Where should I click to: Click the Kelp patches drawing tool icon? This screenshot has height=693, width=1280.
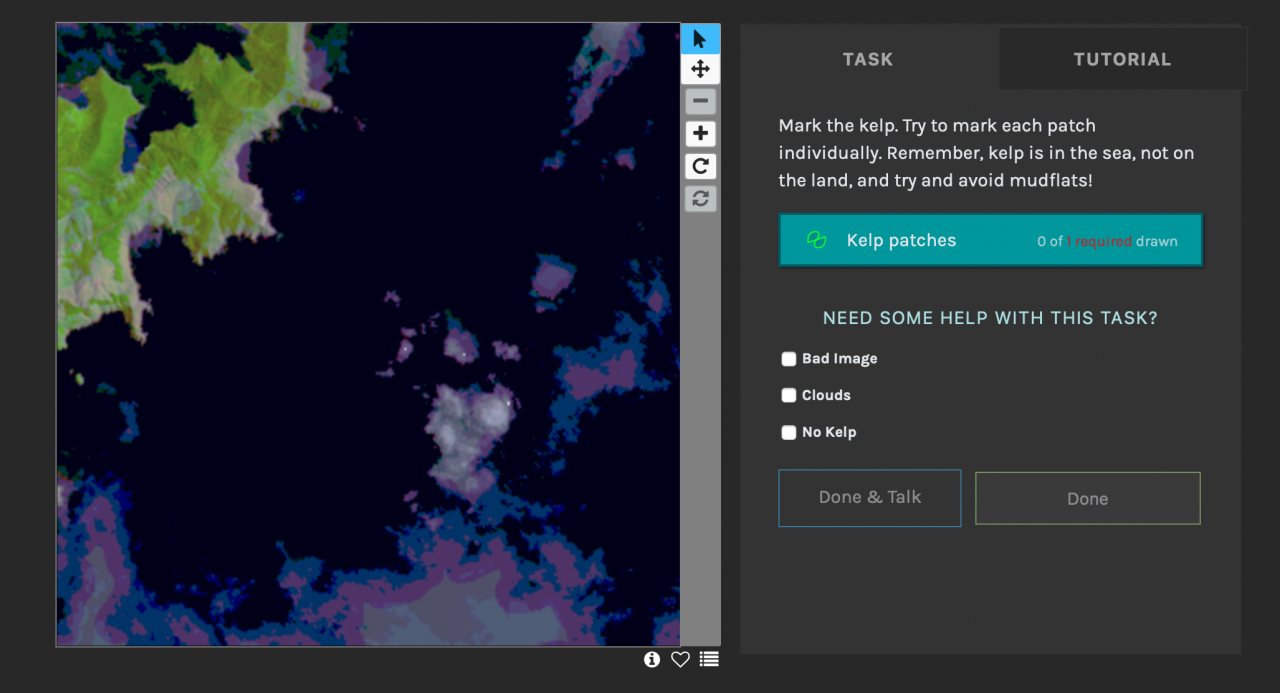tap(816, 240)
